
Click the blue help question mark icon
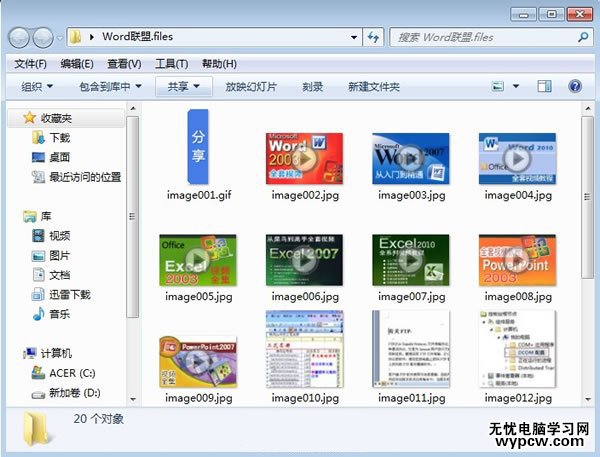[x=575, y=86]
